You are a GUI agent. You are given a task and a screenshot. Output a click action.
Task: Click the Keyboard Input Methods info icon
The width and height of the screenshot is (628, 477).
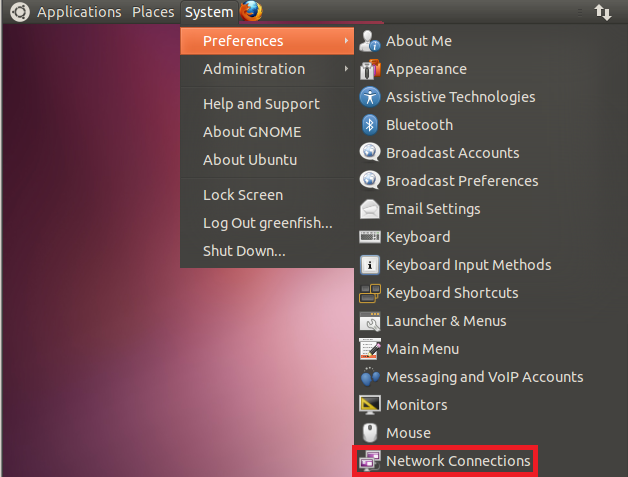pyautogui.click(x=369, y=265)
